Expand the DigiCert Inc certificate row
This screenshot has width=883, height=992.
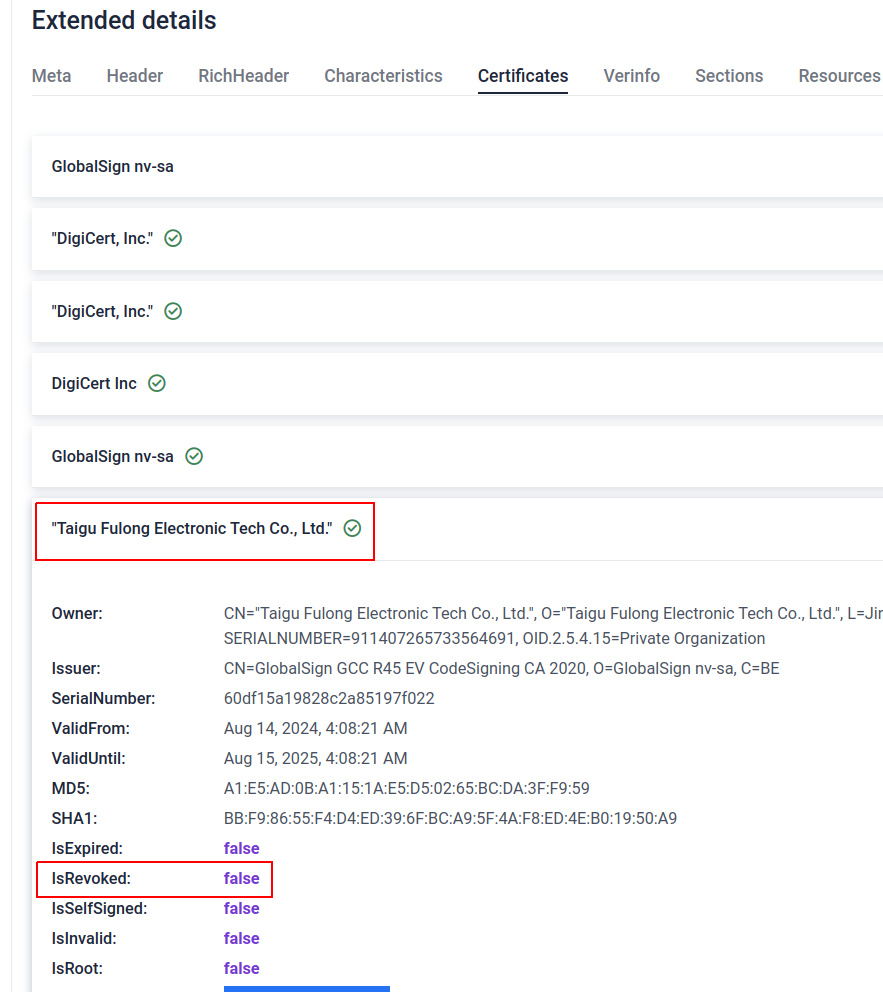pyautogui.click(x=457, y=383)
